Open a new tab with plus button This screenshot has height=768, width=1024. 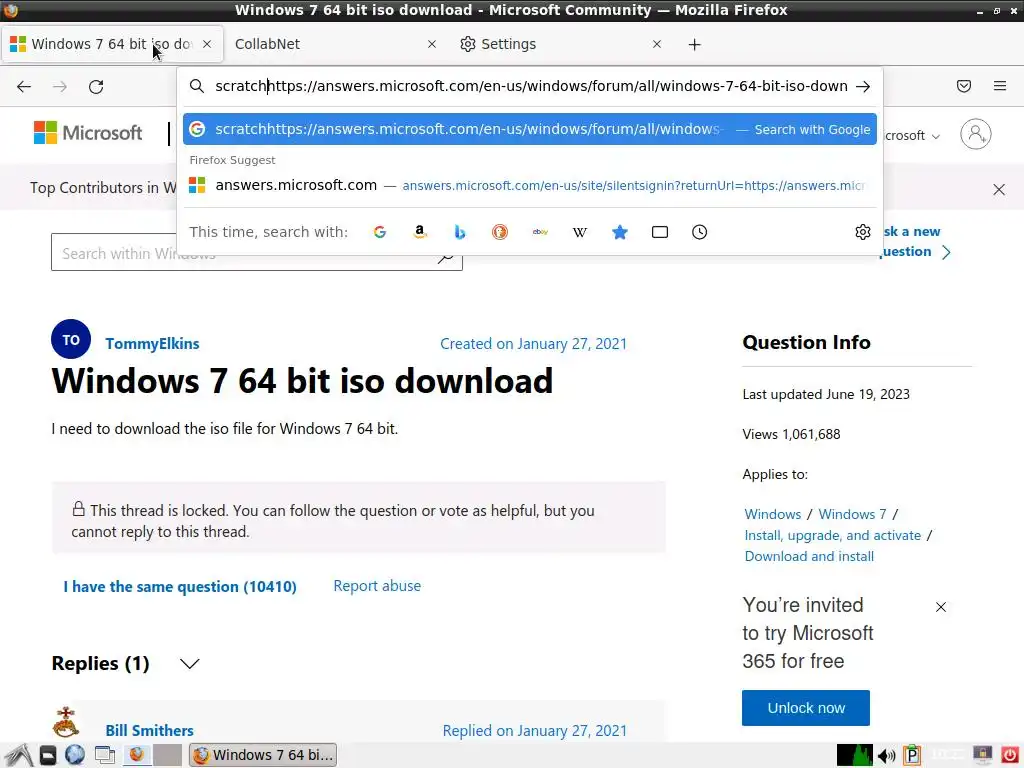[x=695, y=44]
